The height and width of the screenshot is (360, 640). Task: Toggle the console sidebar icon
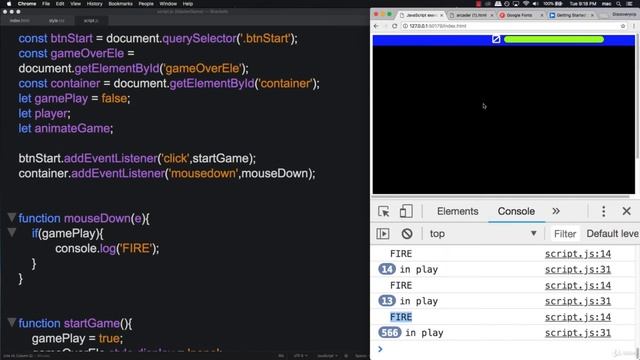[383, 233]
